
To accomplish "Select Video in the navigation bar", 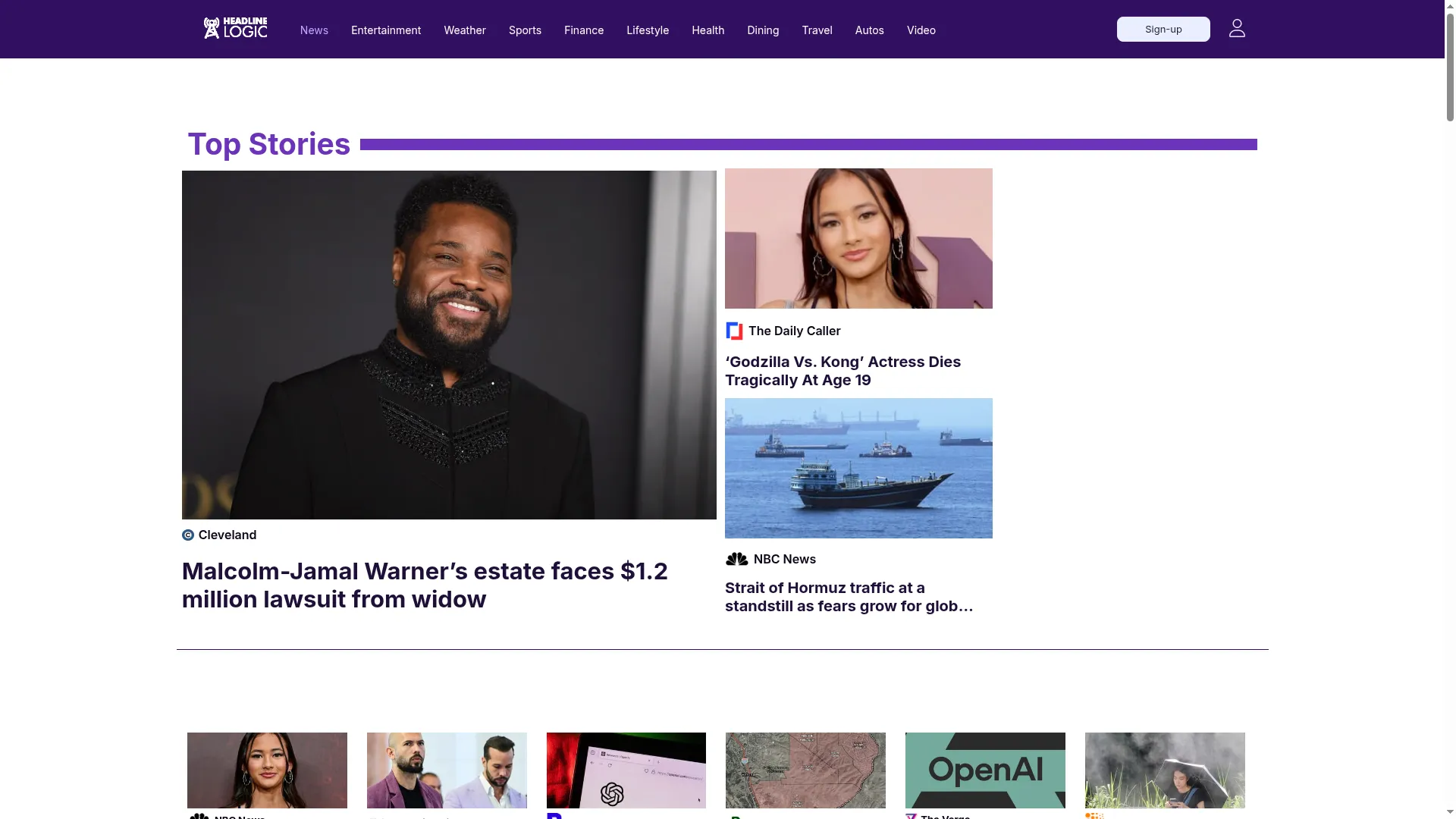I will pos(921,30).
